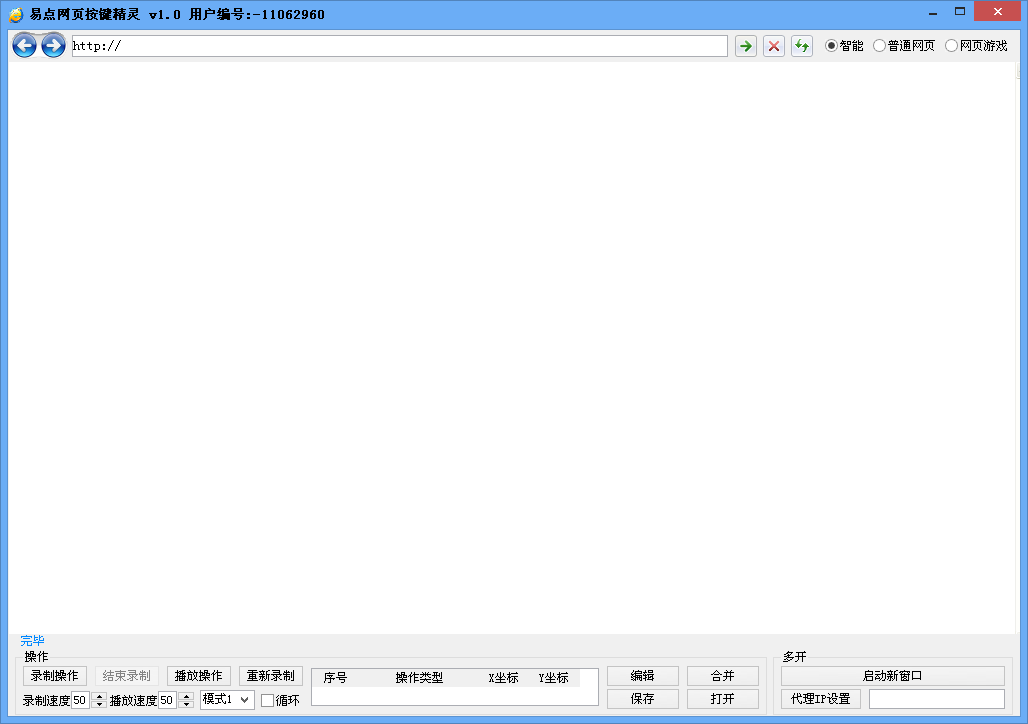Click the 操作类型 column header

[x=419, y=677]
